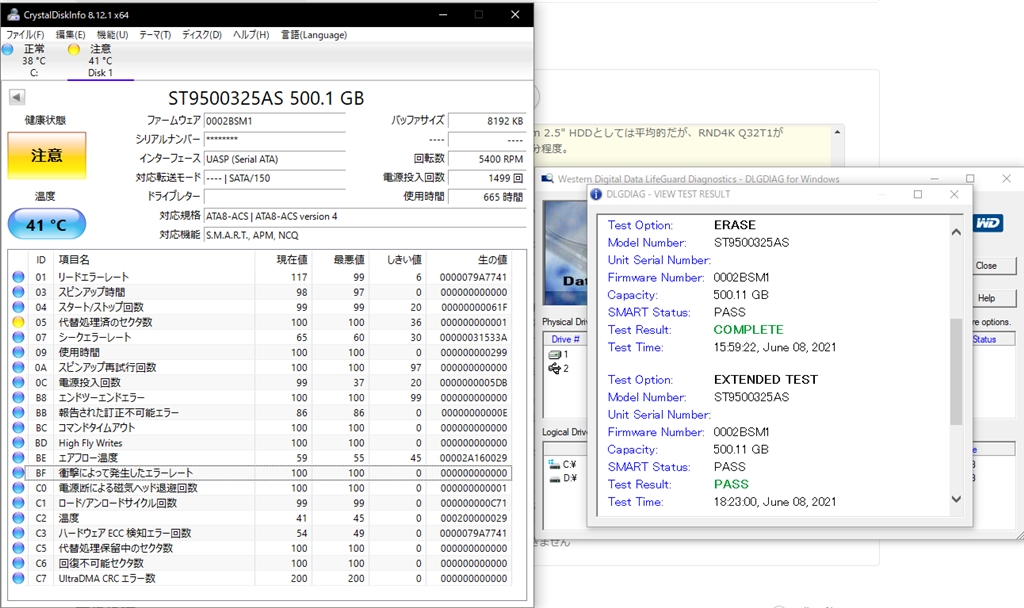
Task: Select USB drive 2 icon in DLGDIAG
Action: 555,368
